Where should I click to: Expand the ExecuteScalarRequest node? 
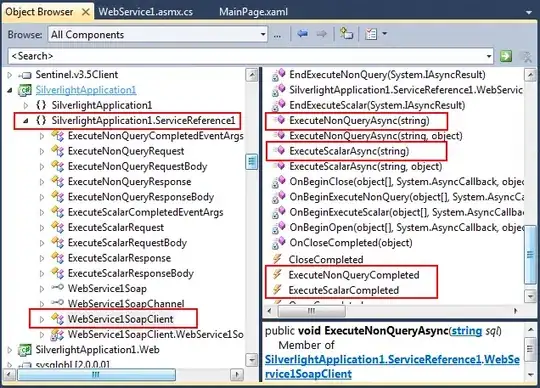pyautogui.click(x=42, y=228)
